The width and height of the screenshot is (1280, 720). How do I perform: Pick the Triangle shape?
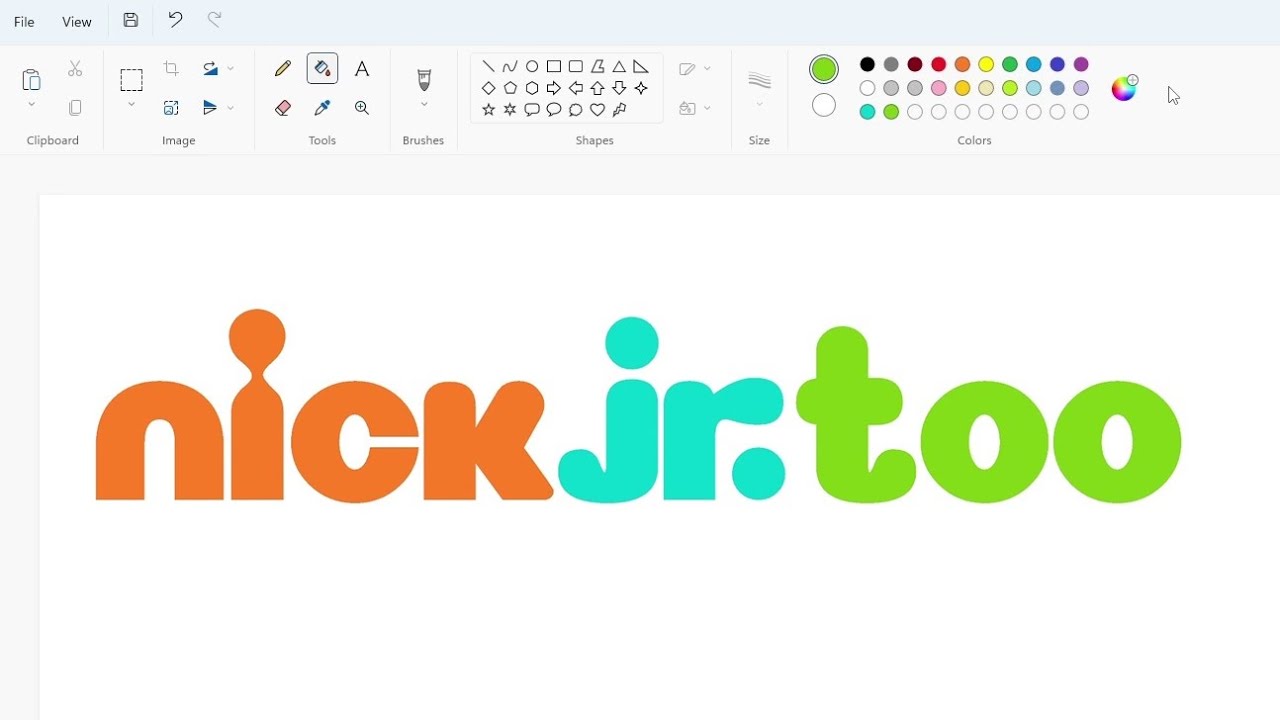pos(619,67)
